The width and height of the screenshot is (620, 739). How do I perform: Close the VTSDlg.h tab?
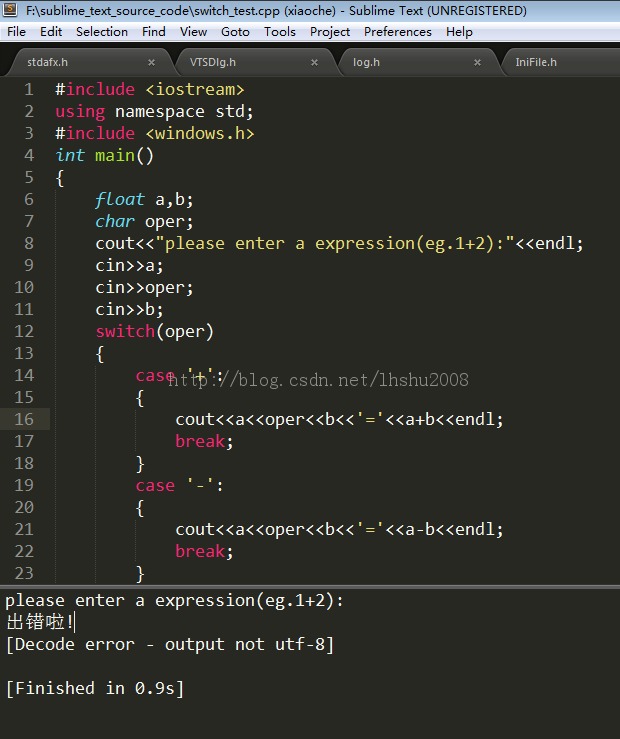coord(314,62)
